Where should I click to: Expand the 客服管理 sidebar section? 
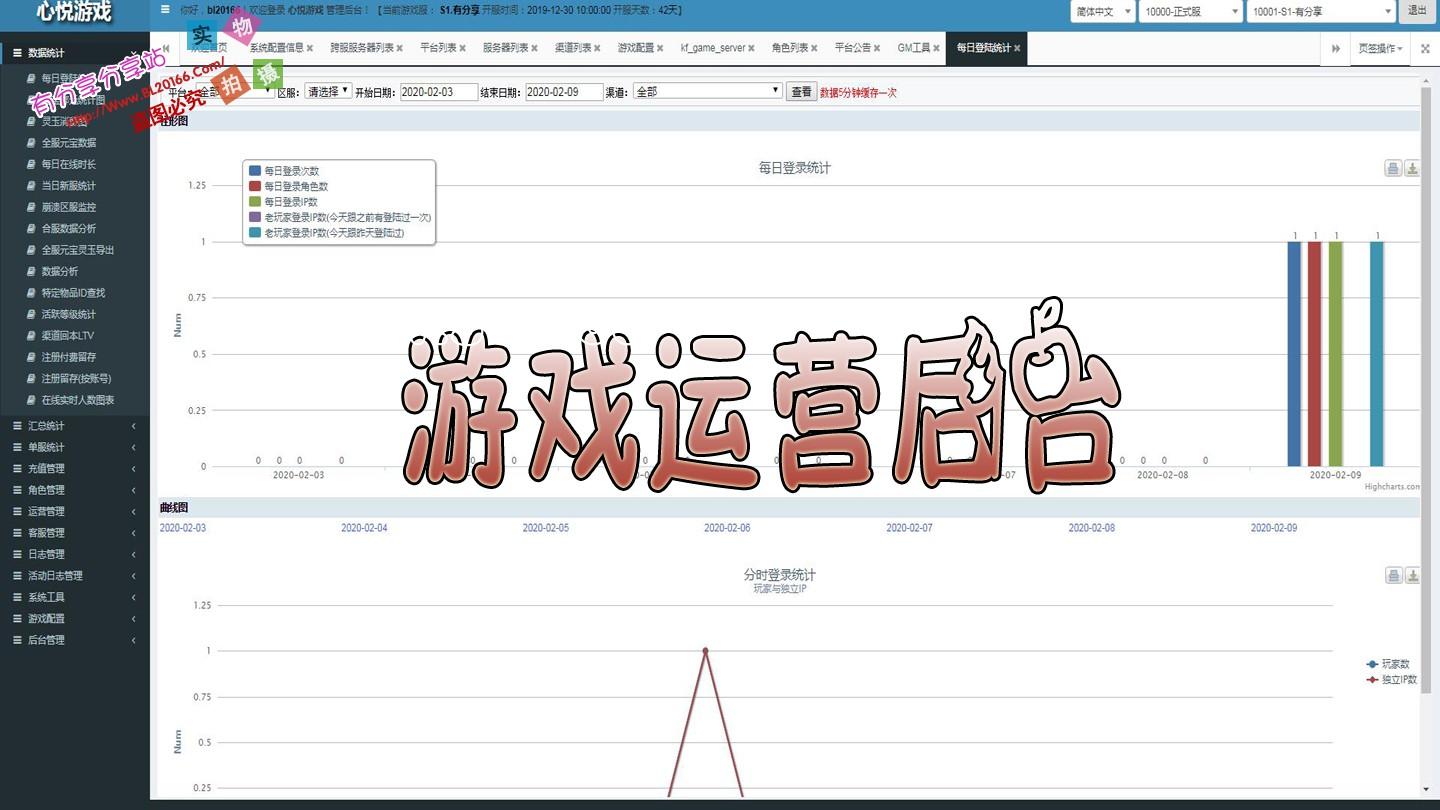(75, 533)
